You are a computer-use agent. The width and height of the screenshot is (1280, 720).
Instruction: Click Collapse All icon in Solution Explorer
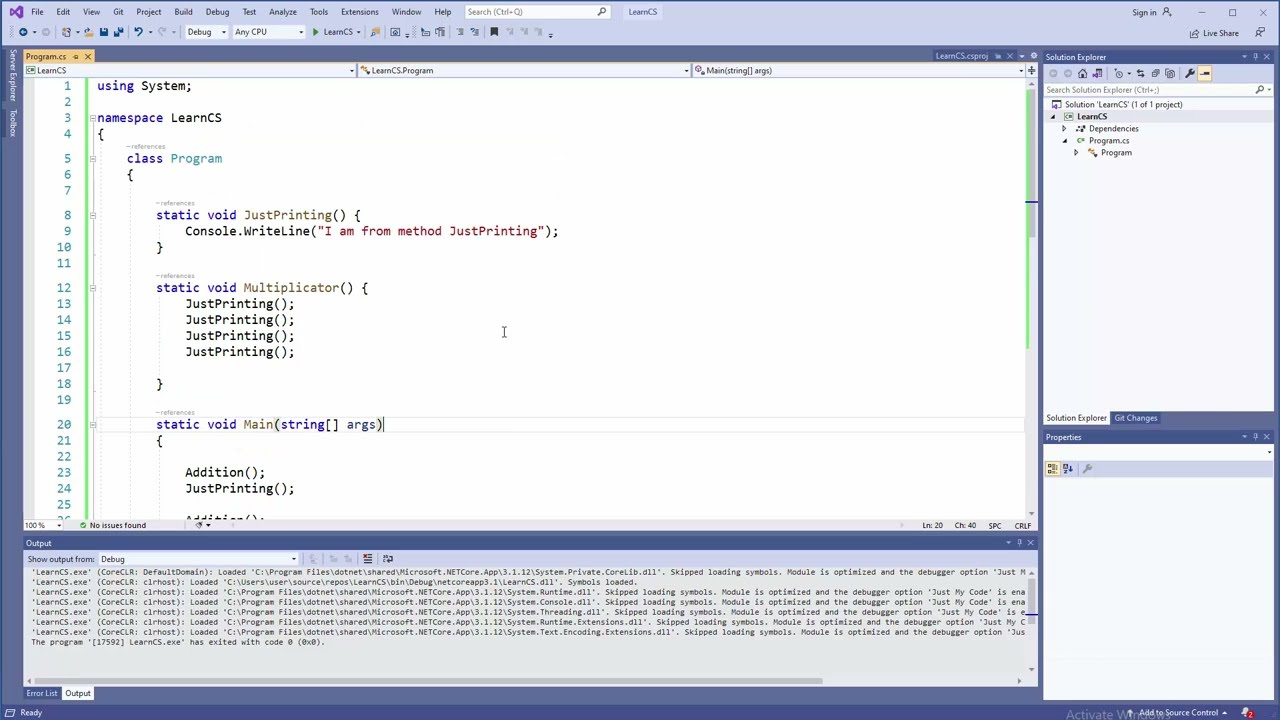point(1155,74)
